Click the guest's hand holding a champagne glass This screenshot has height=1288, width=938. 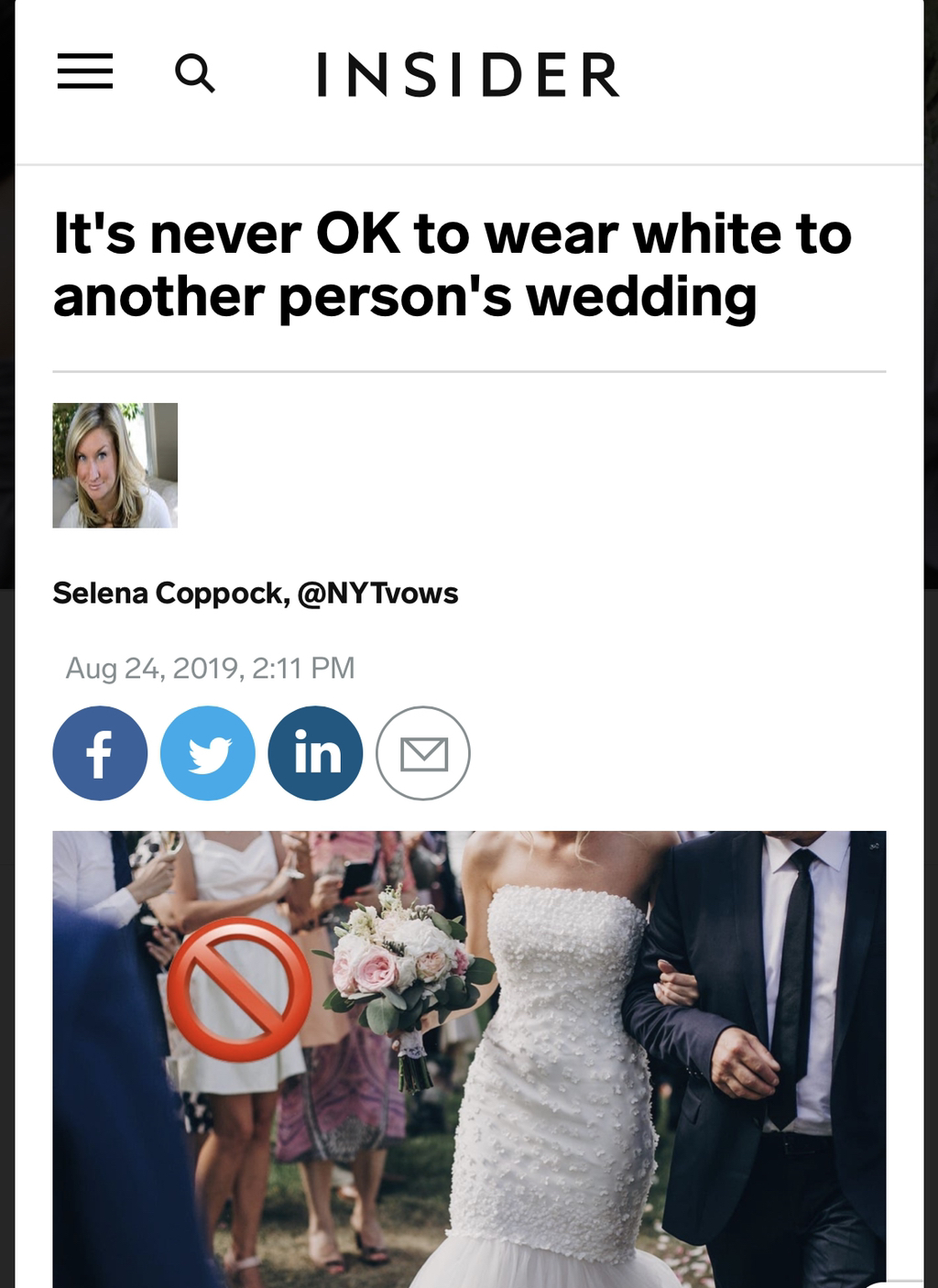point(156,870)
